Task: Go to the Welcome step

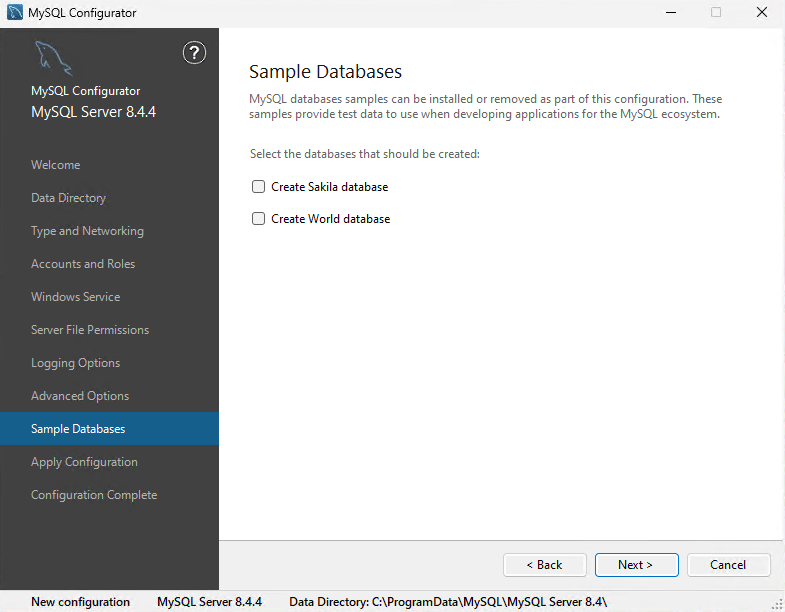Action: [x=56, y=165]
